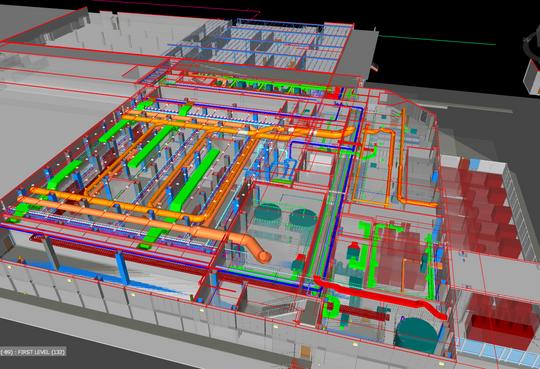This screenshot has height=369, width=540.
Task: Select the green square duct loop near the red pipe
Action: tap(331, 306)
